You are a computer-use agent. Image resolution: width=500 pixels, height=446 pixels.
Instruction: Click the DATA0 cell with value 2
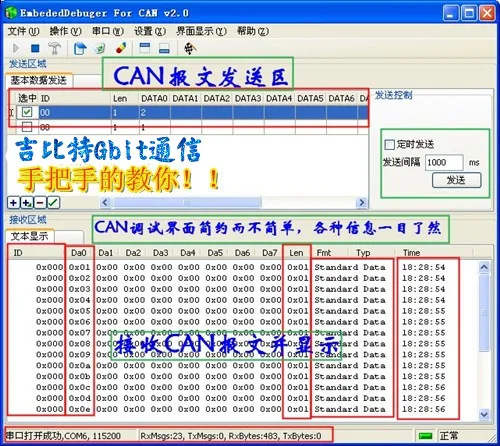click(154, 112)
